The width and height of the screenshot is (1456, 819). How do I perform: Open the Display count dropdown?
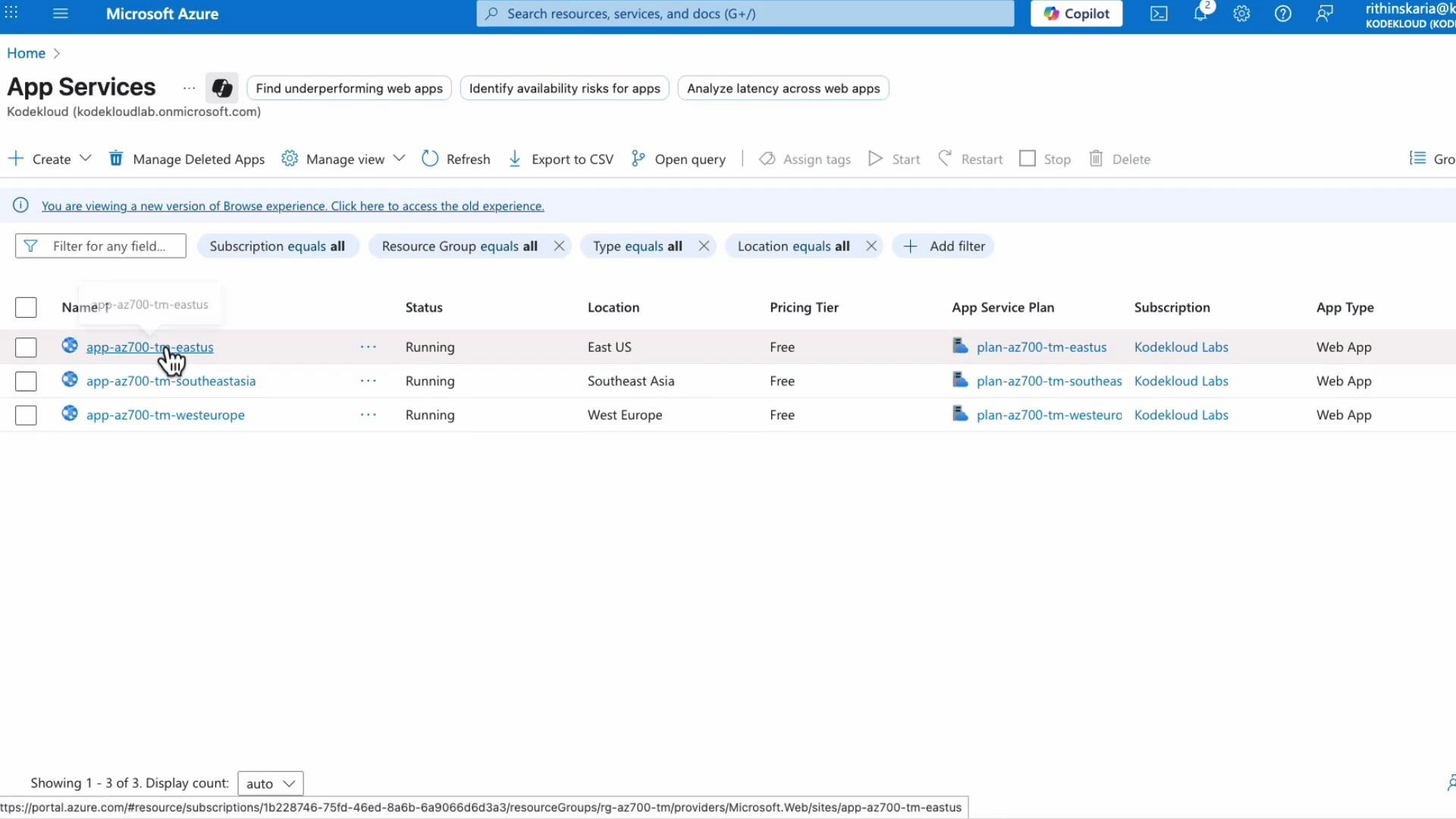(x=270, y=783)
